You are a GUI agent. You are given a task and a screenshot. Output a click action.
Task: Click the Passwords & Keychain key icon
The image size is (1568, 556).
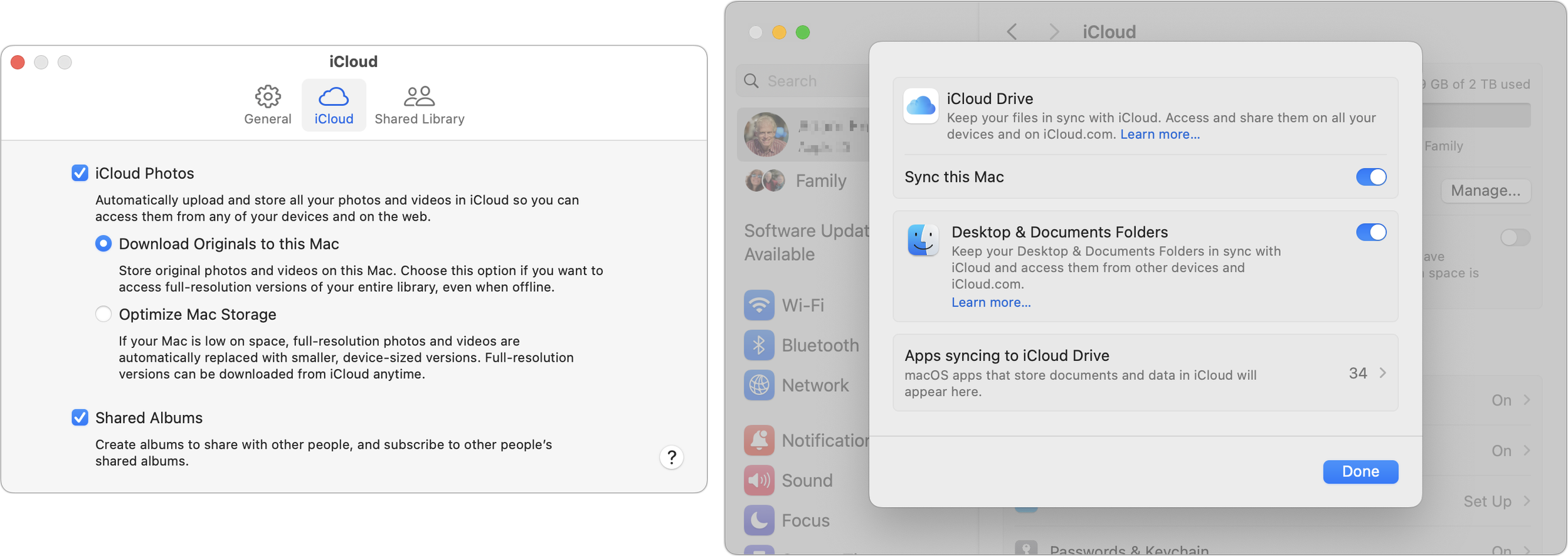(1026, 548)
